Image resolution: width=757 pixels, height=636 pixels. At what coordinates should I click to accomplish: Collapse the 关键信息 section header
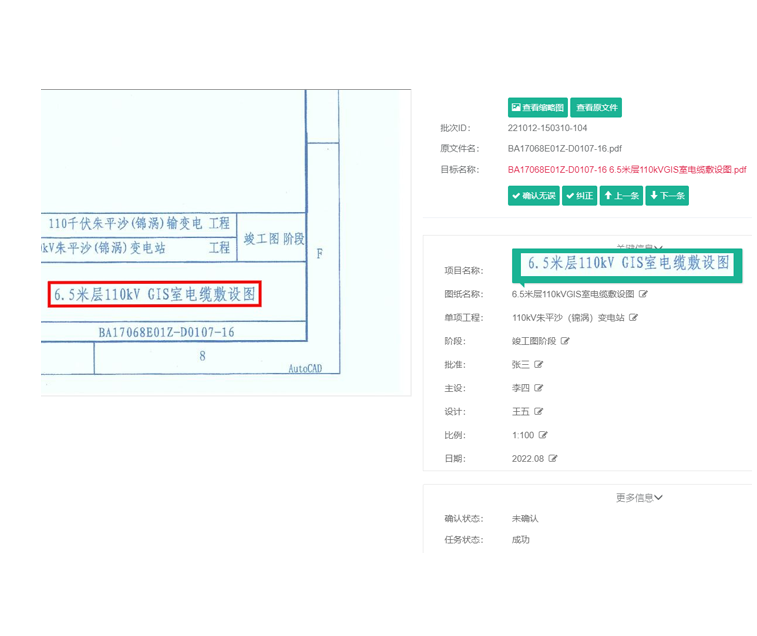(x=639, y=246)
